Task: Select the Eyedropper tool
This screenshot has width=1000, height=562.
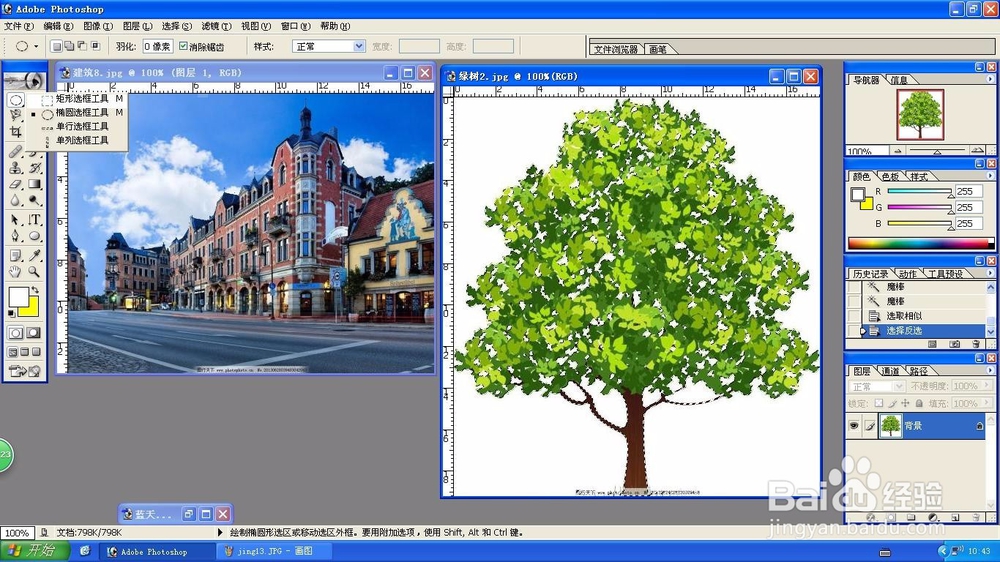Action: [x=34, y=255]
